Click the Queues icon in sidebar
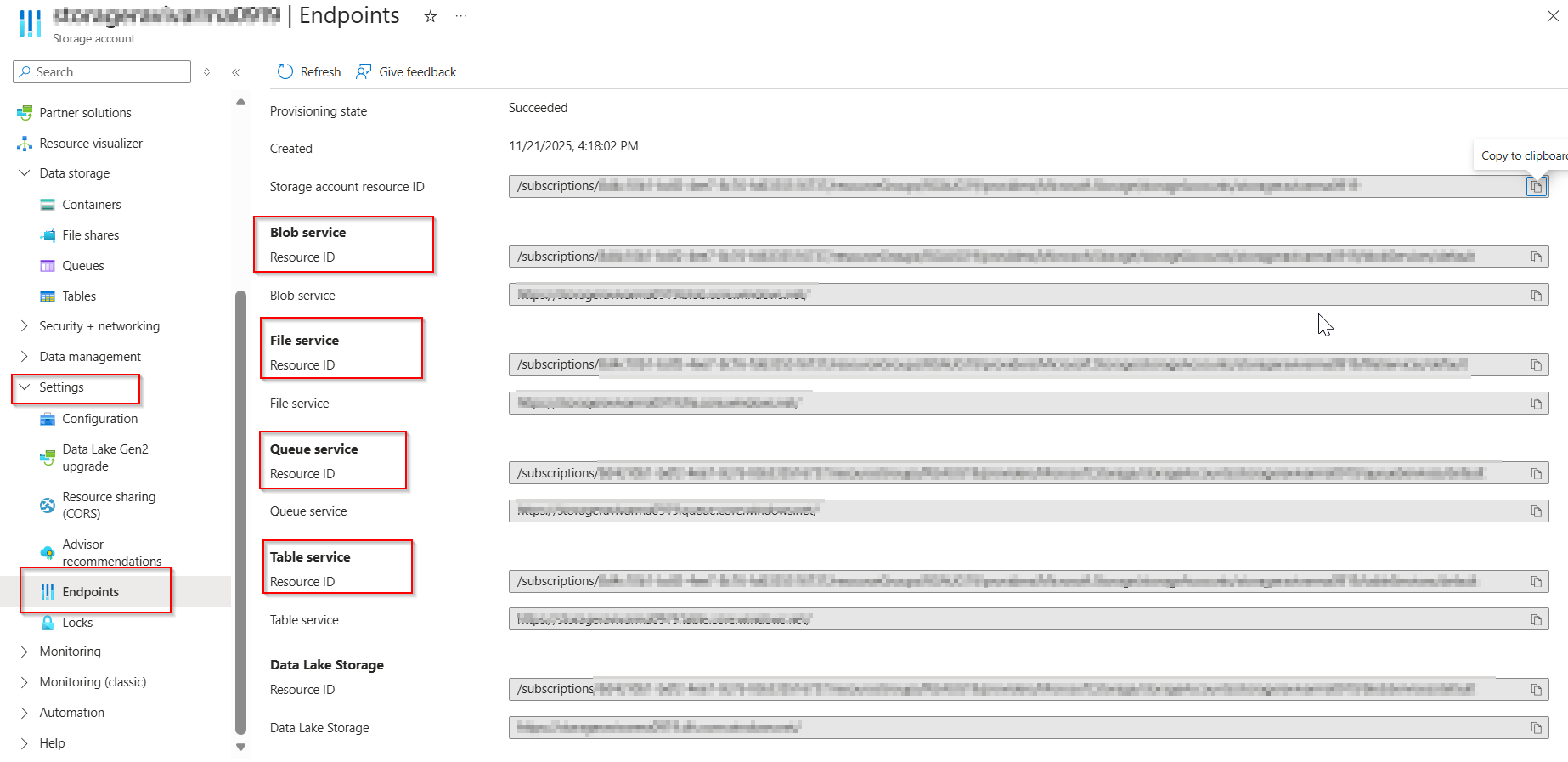Image resolution: width=1568 pixels, height=762 pixels. point(48,266)
